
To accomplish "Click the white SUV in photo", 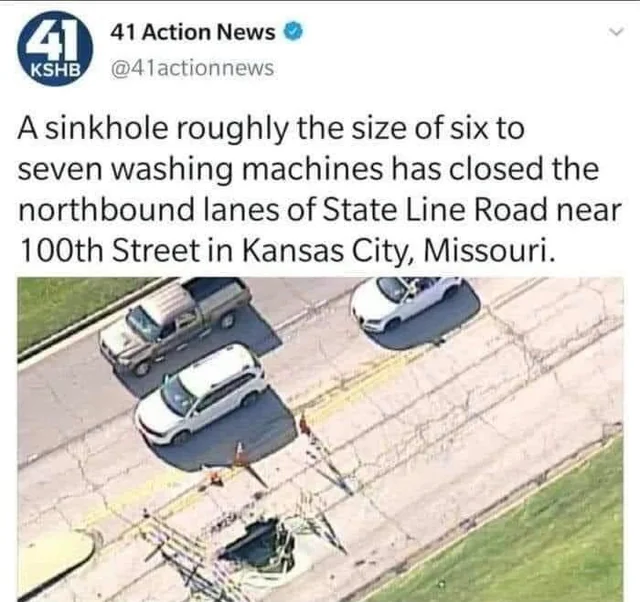I will point(203,395).
